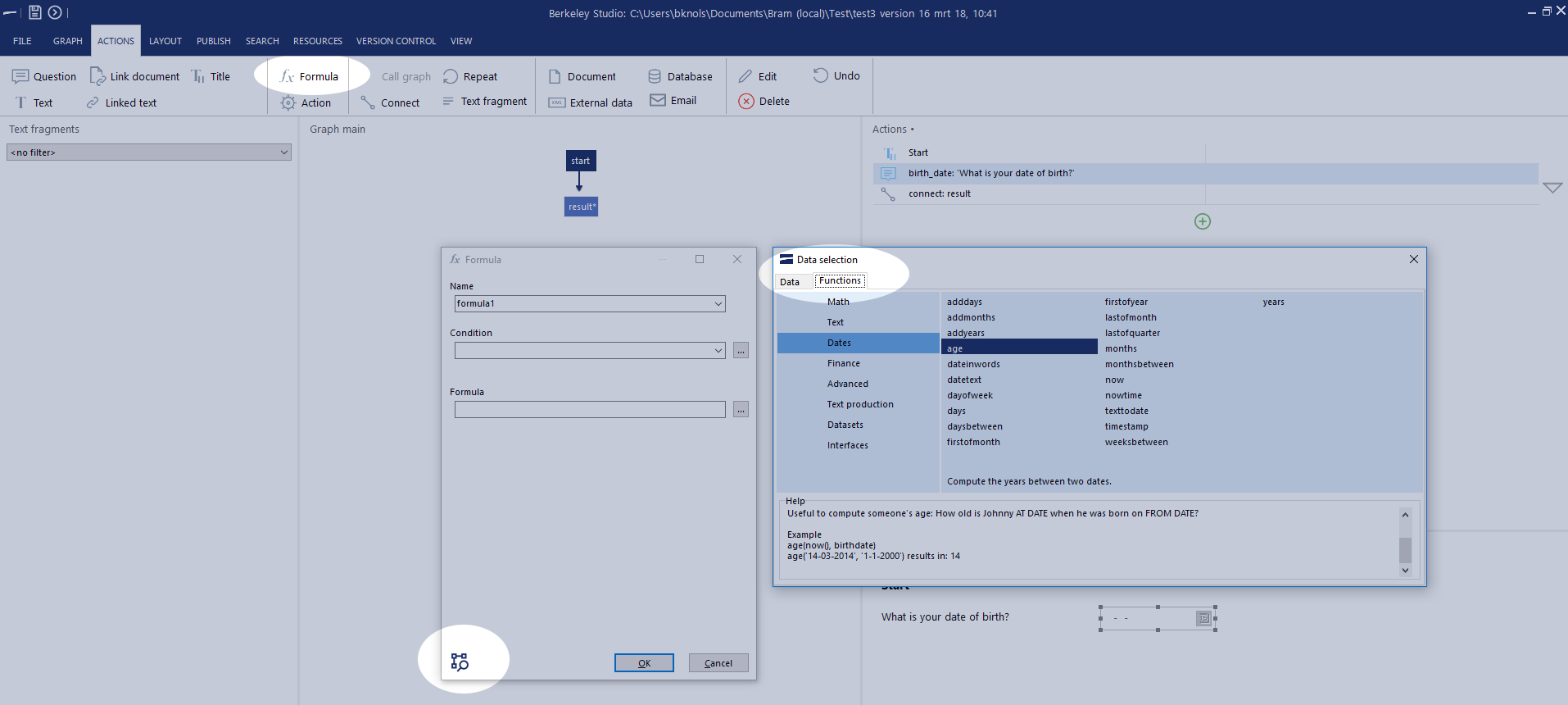Confirm the Formula dialog with OK

(644, 663)
